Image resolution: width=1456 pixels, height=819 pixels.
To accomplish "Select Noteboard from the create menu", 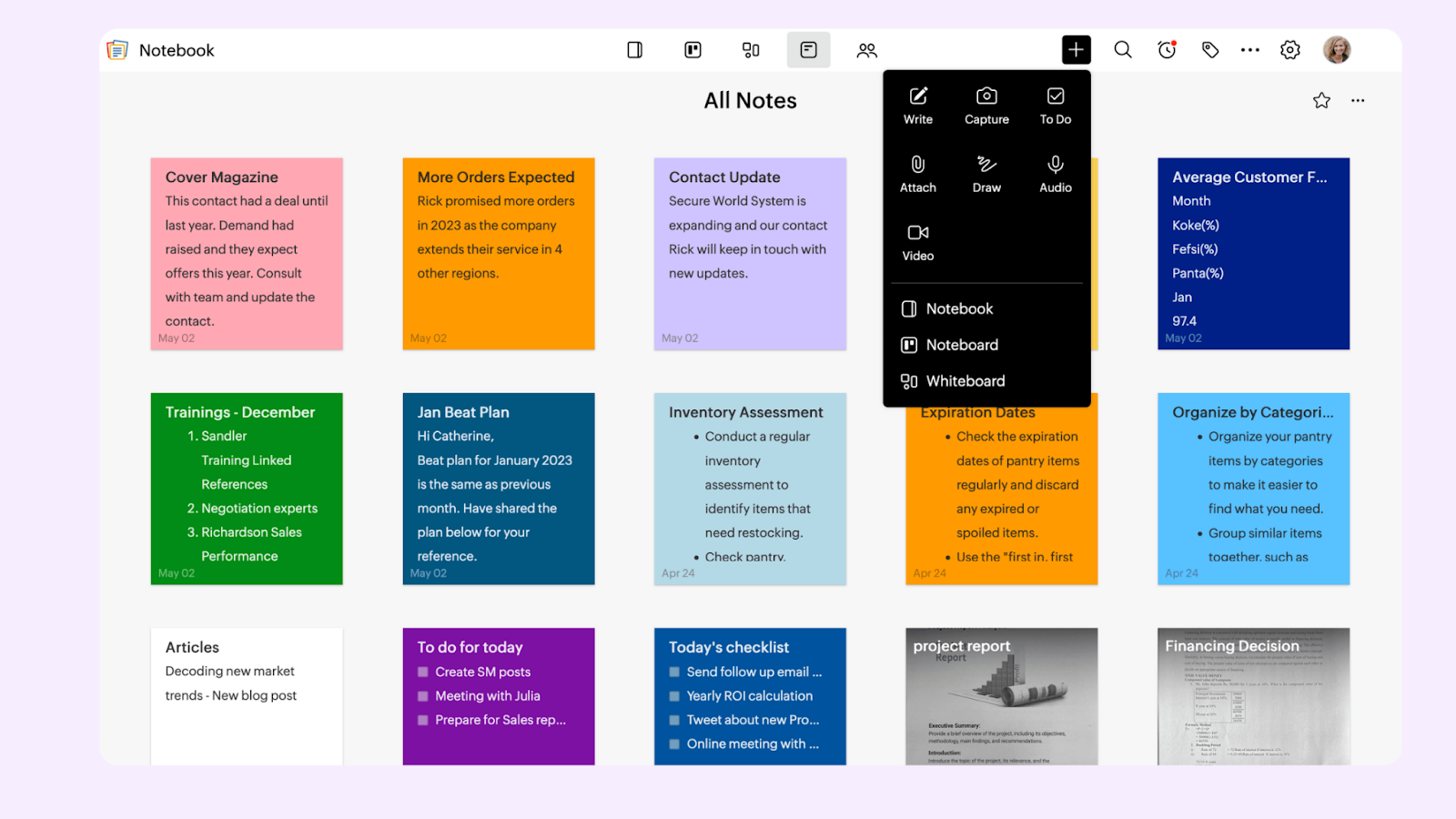I will coord(961,345).
